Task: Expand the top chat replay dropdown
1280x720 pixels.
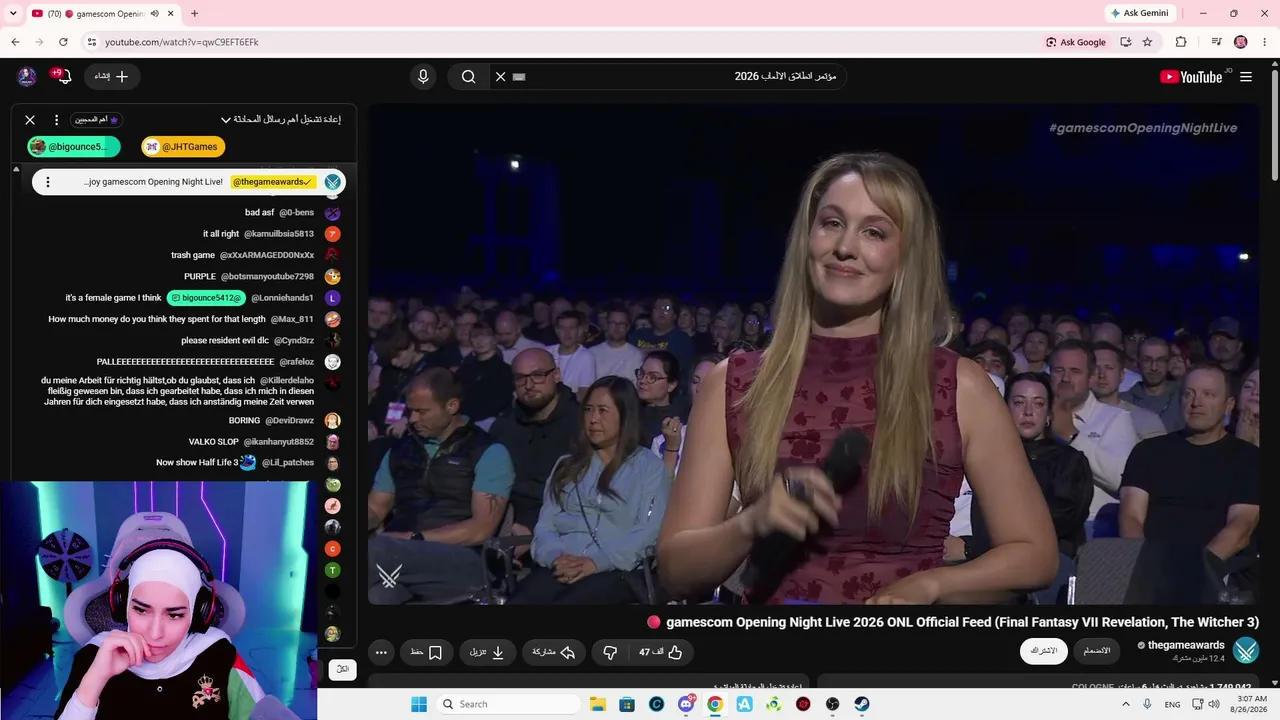Action: 281,120
